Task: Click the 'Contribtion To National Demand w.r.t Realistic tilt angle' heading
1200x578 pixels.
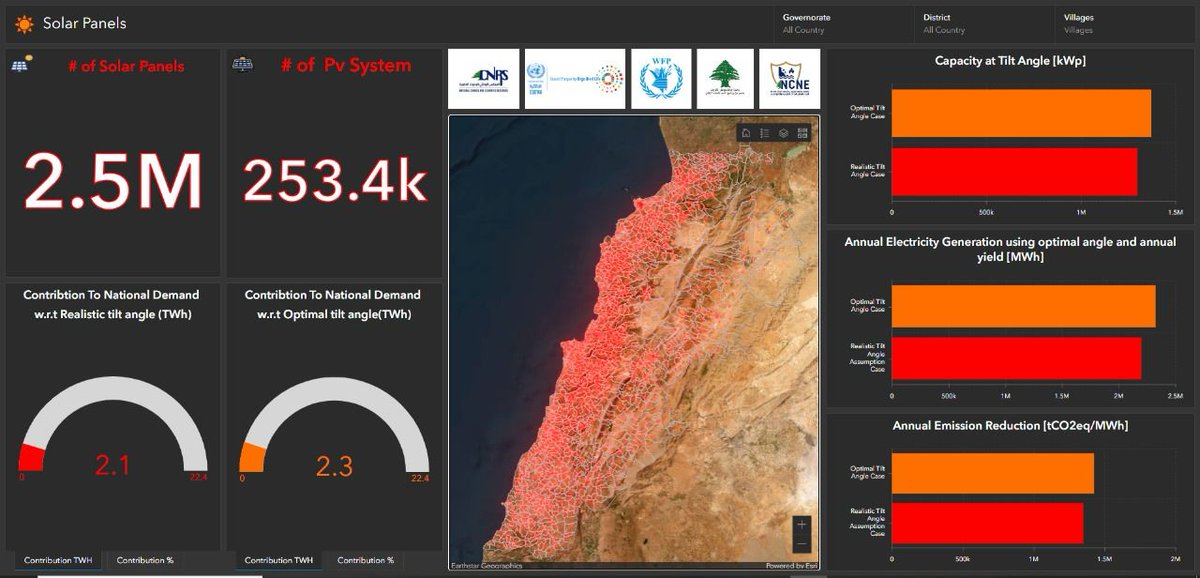Action: pyautogui.click(x=112, y=304)
